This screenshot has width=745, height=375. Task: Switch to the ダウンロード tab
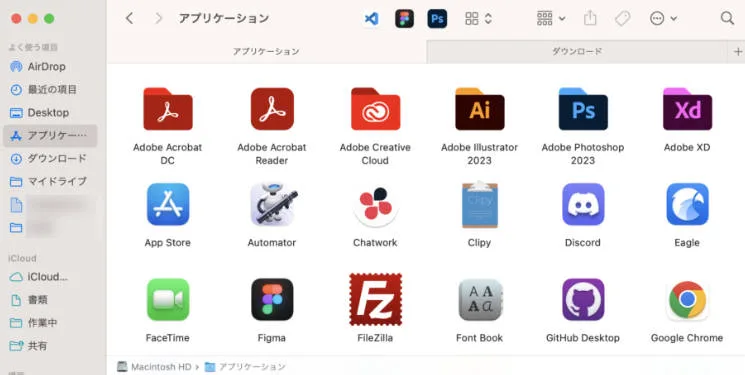click(x=577, y=51)
